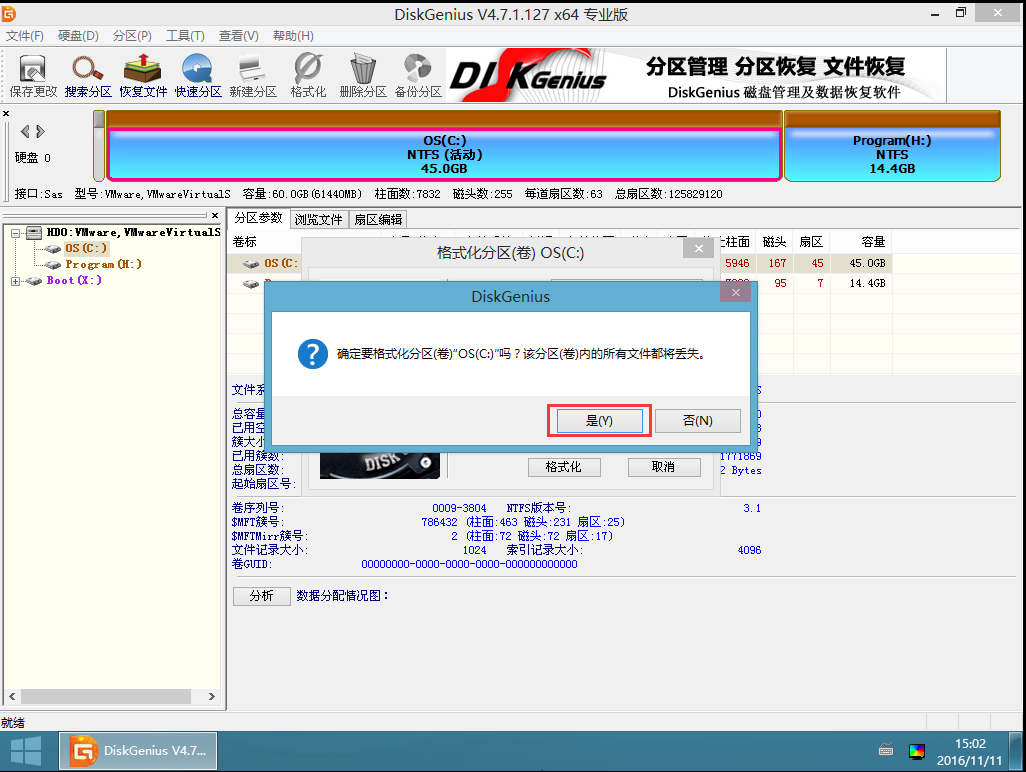Image resolution: width=1026 pixels, height=772 pixels.
Task: Click the keyboard icon in system tray
Action: point(886,750)
